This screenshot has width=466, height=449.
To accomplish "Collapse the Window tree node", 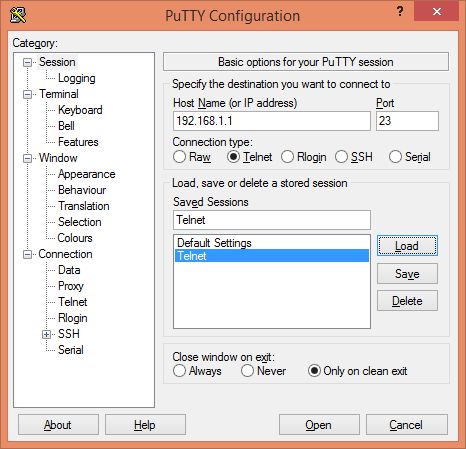I will [x=27, y=158].
